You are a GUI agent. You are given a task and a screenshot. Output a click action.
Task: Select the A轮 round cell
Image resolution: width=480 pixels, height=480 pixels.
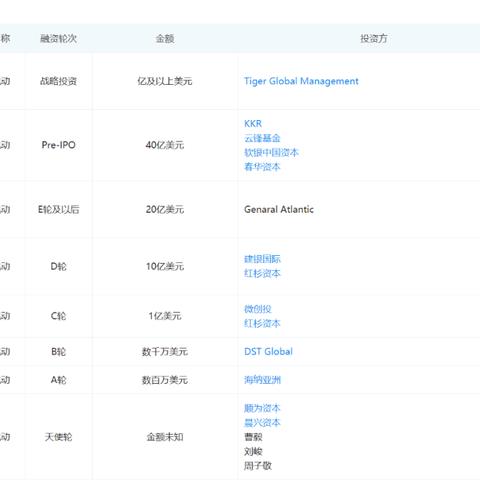pos(58,380)
